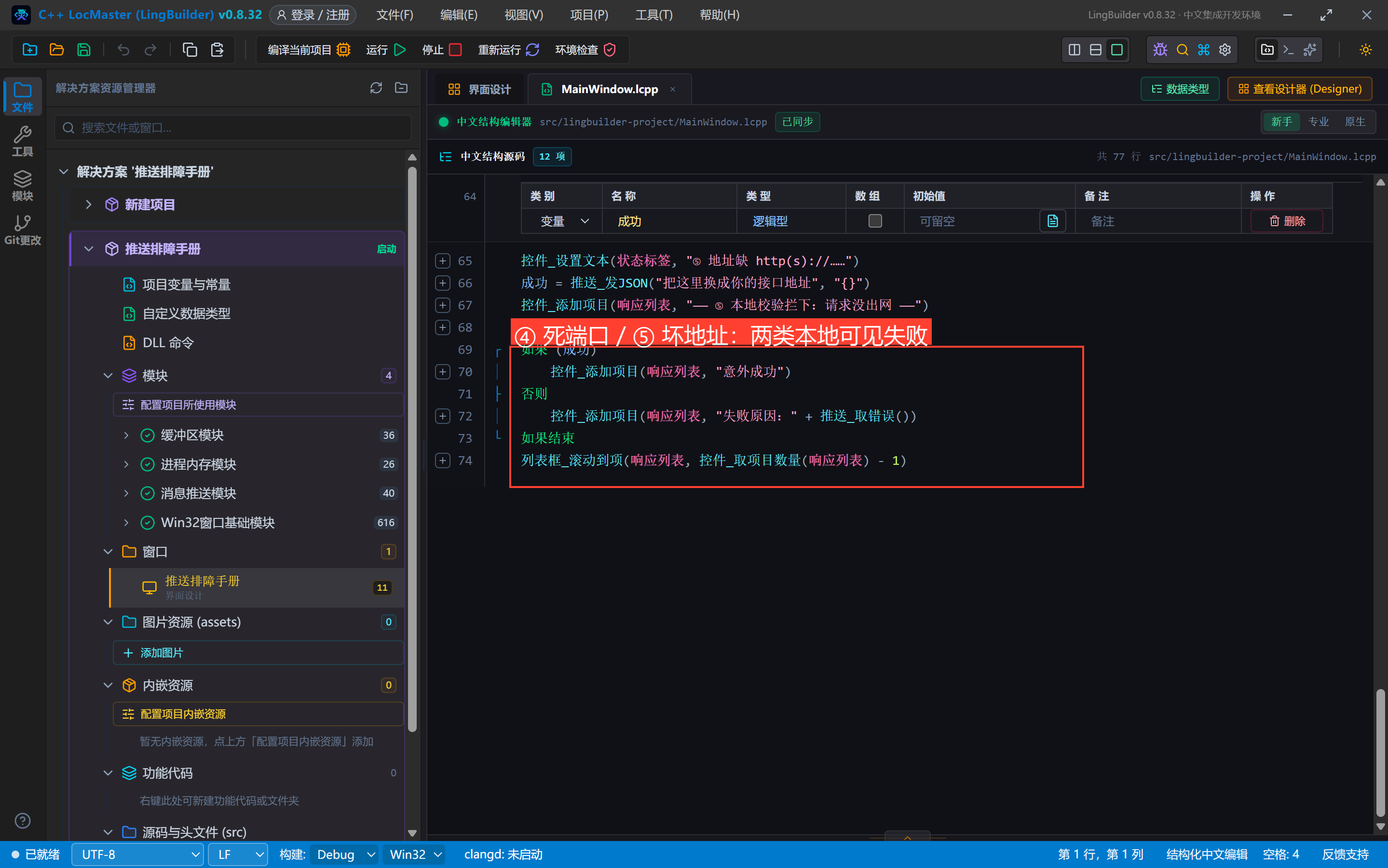Open the LF line ending dropdown
This screenshot has height=868, width=1388.
coord(238,854)
